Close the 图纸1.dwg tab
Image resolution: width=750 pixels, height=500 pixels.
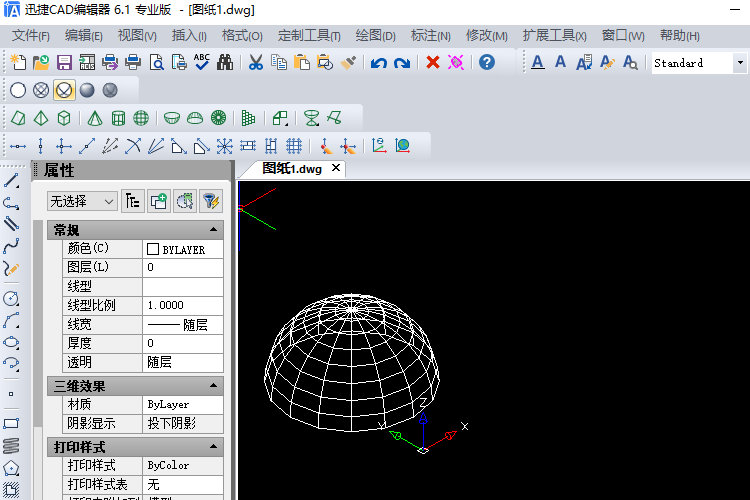point(336,168)
